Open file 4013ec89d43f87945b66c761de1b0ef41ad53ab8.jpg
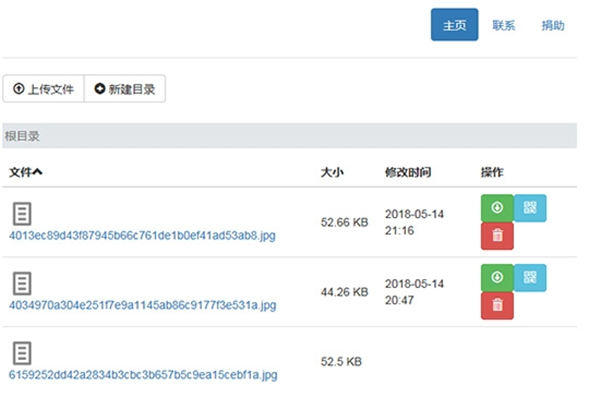This screenshot has height=396, width=600. tap(142, 235)
